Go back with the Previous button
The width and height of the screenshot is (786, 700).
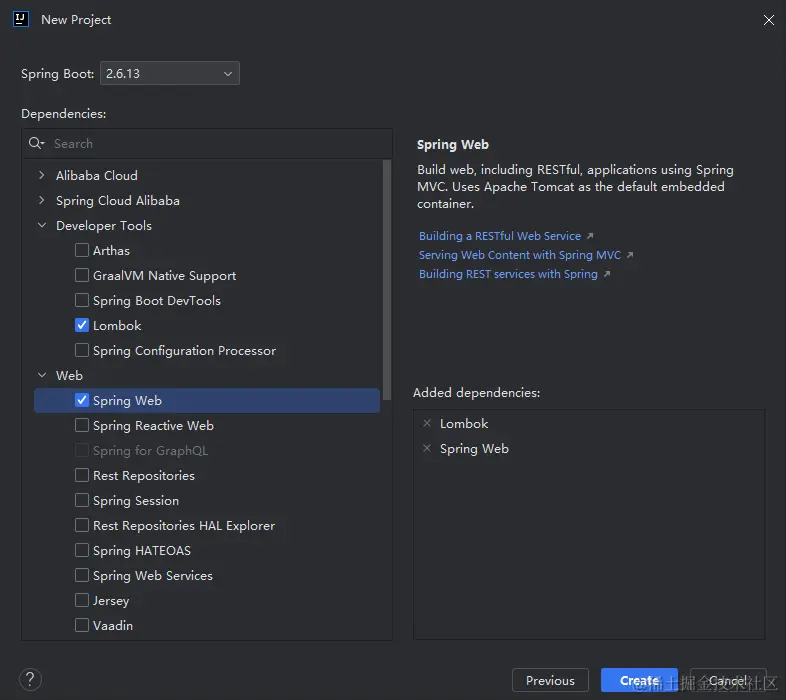[550, 680]
